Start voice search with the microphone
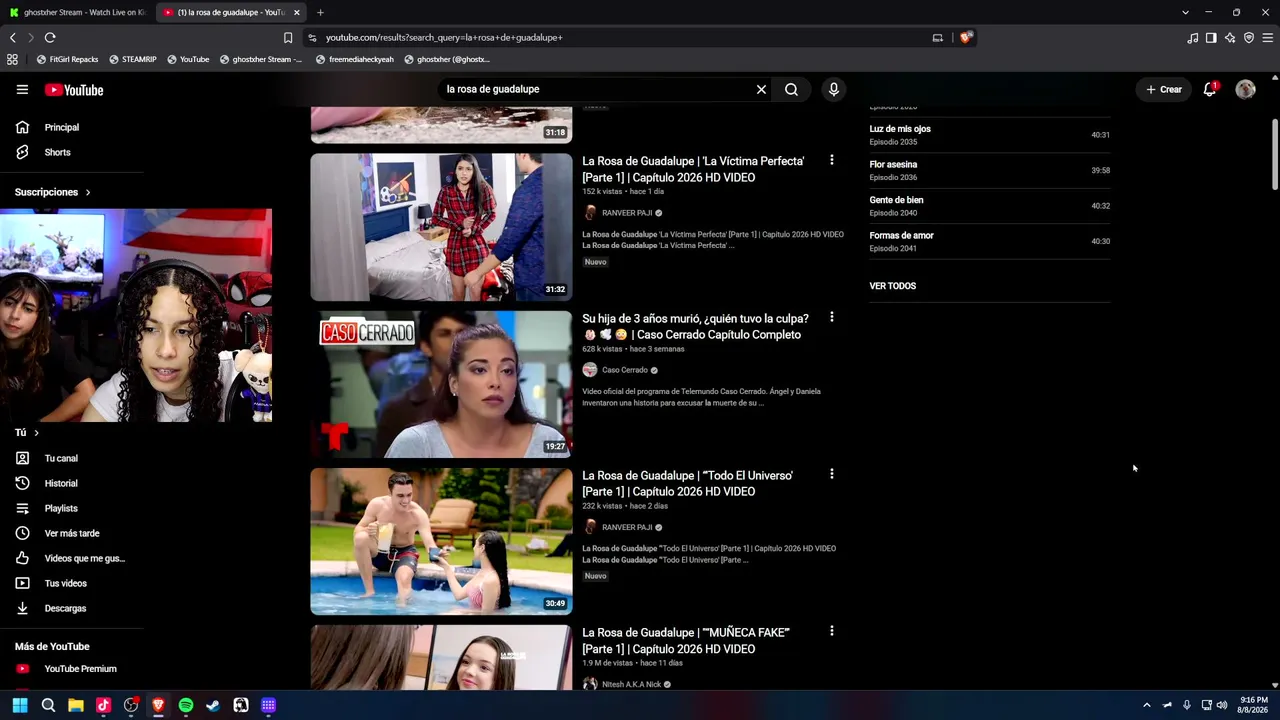Screen dimensions: 1280x720 833,89
